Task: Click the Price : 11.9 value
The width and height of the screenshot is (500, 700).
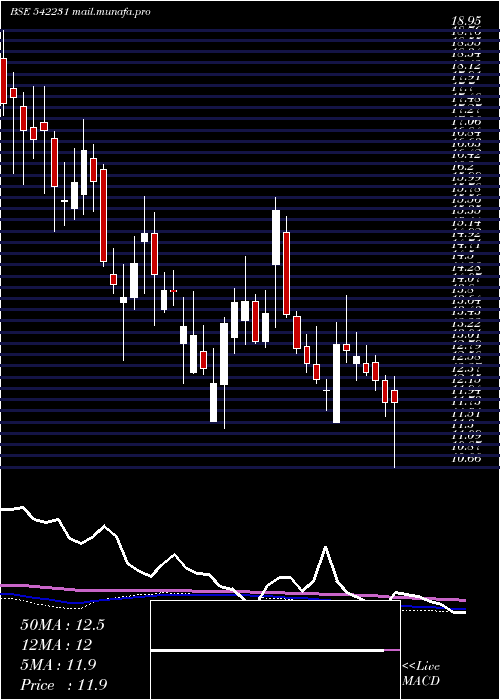Action: [63, 685]
